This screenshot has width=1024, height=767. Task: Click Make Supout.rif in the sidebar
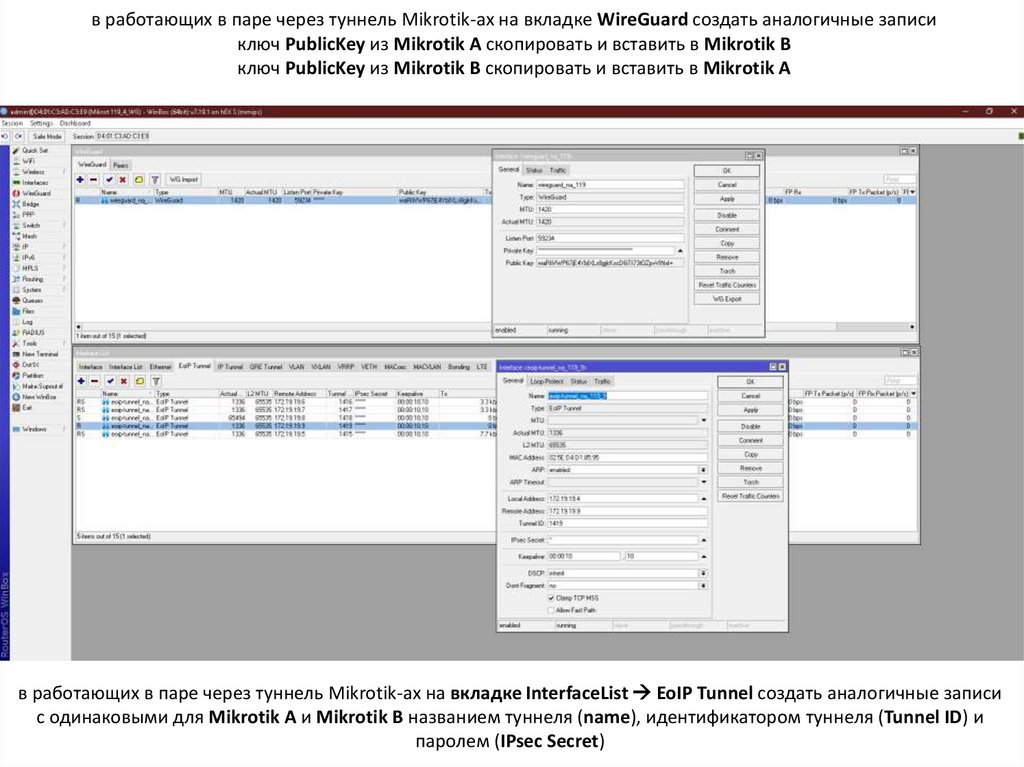(x=42, y=386)
